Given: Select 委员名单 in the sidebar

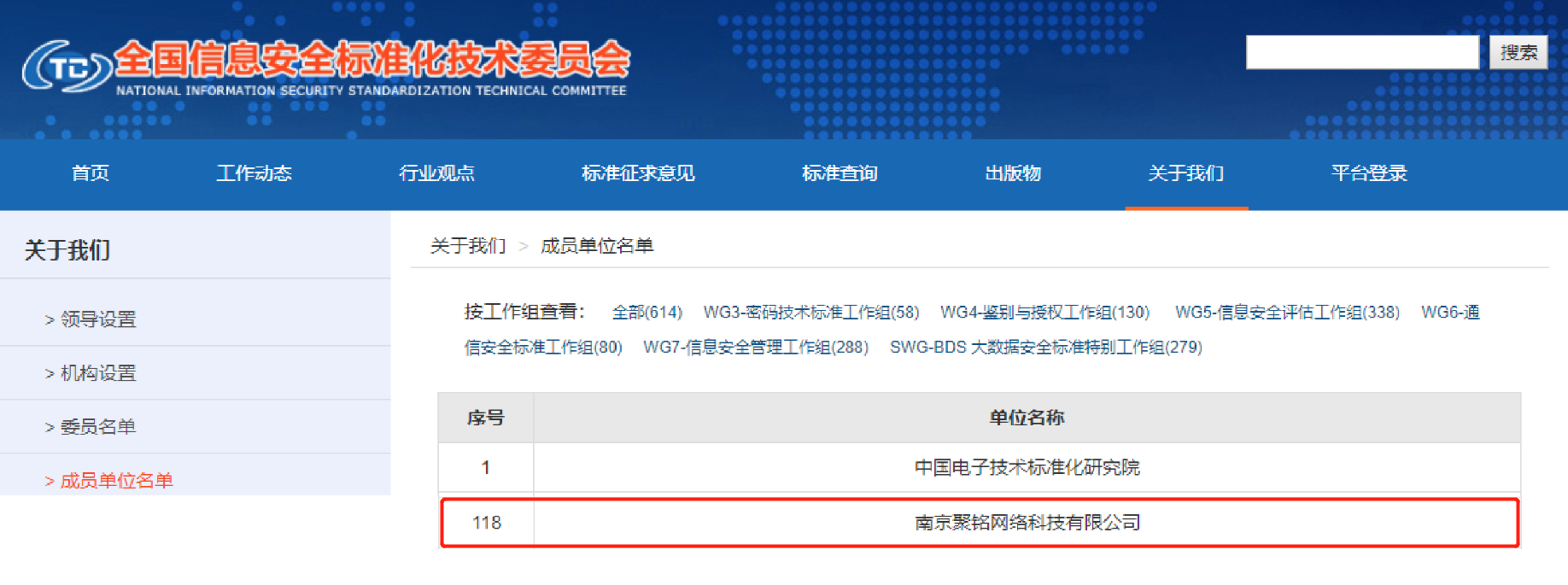Looking at the screenshot, I should pos(97,427).
